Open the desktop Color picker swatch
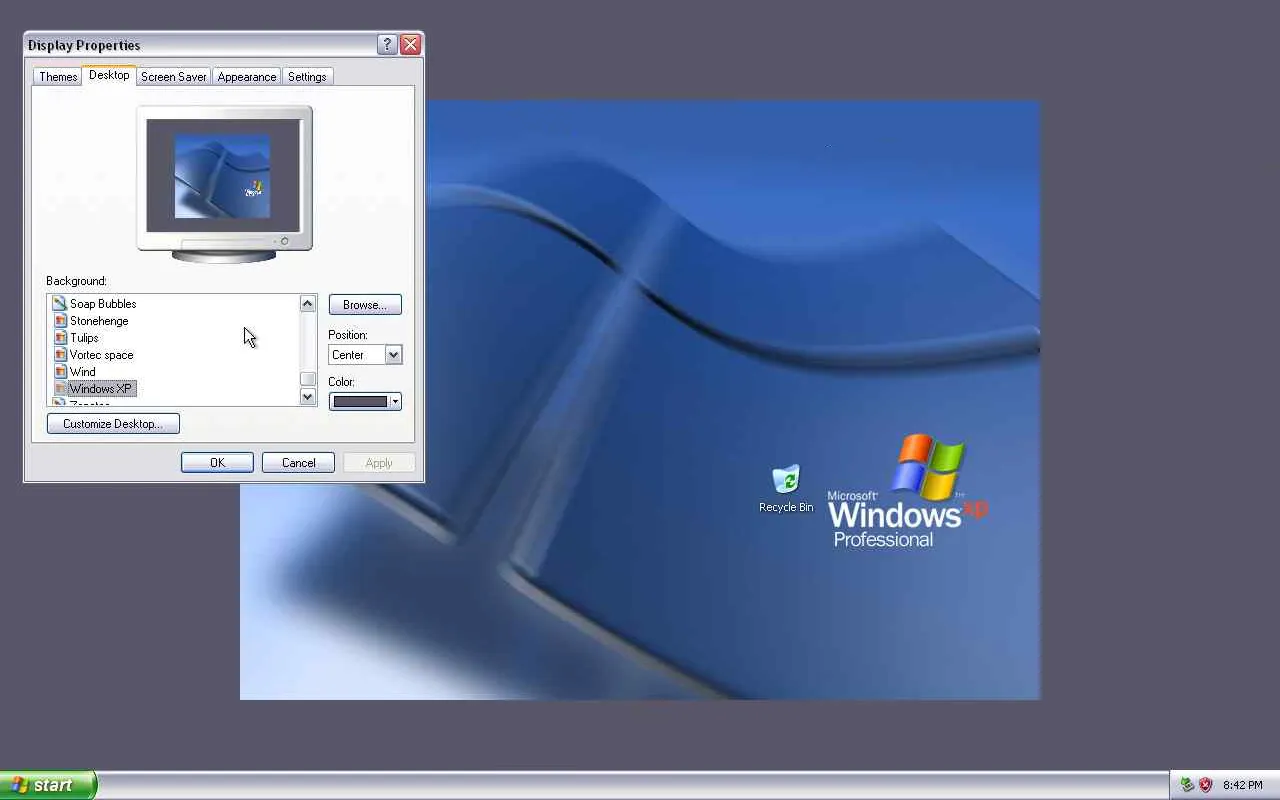 point(365,401)
